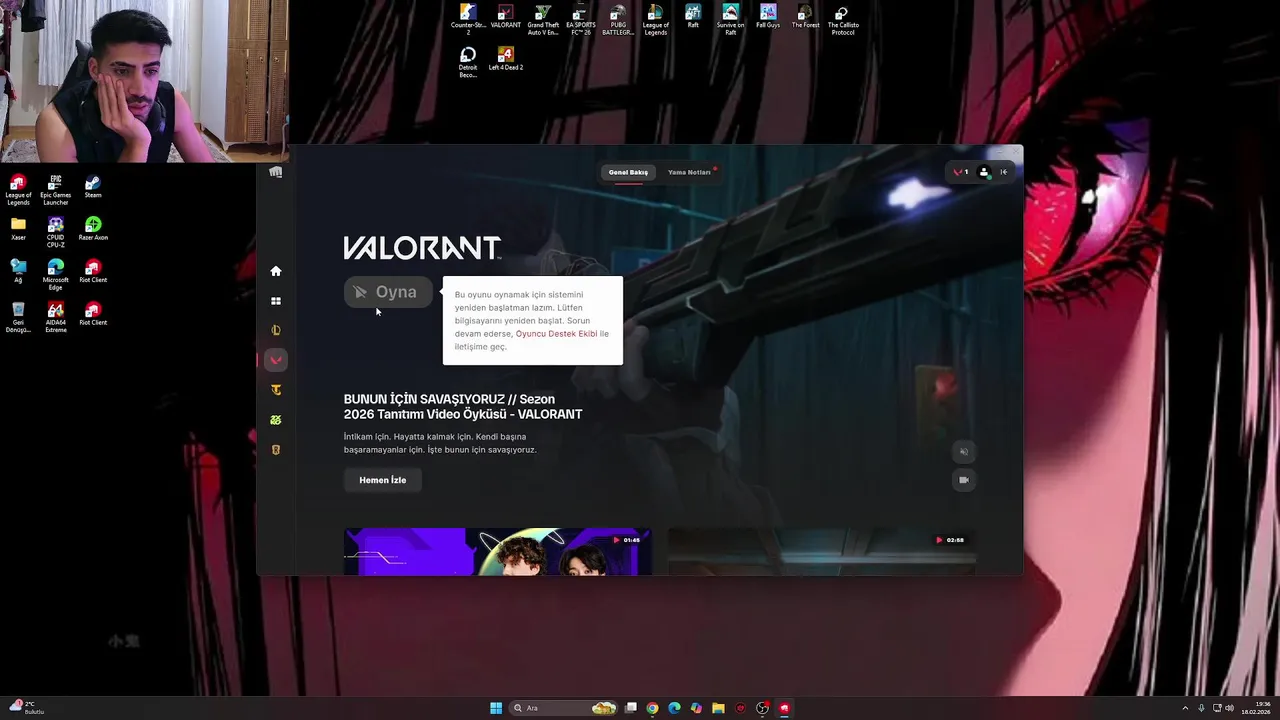Open the profile icon in Riot Client
Image resolution: width=1280 pixels, height=720 pixels.
coord(984,172)
